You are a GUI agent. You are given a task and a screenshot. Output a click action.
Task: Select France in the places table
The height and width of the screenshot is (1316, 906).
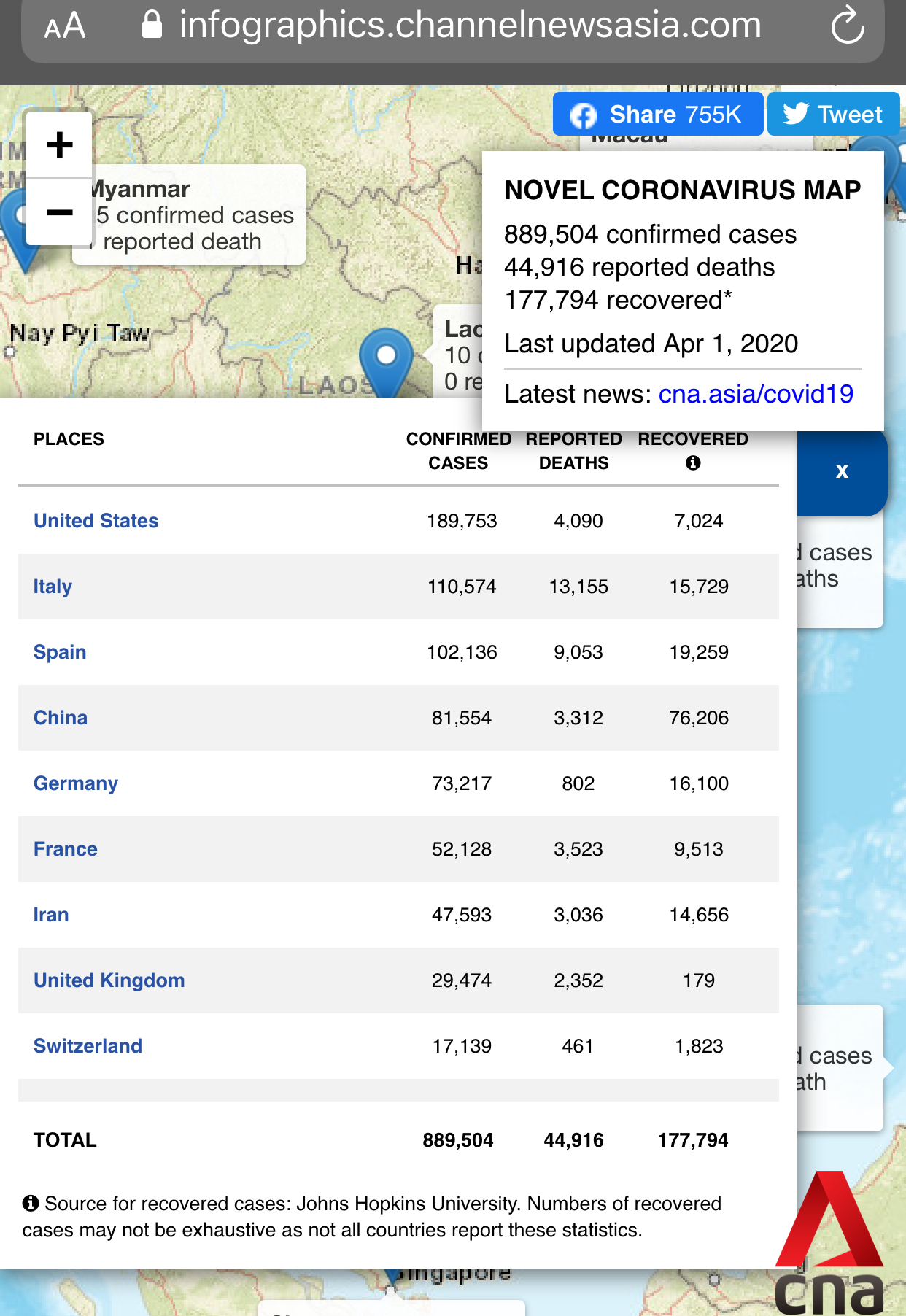pos(66,849)
